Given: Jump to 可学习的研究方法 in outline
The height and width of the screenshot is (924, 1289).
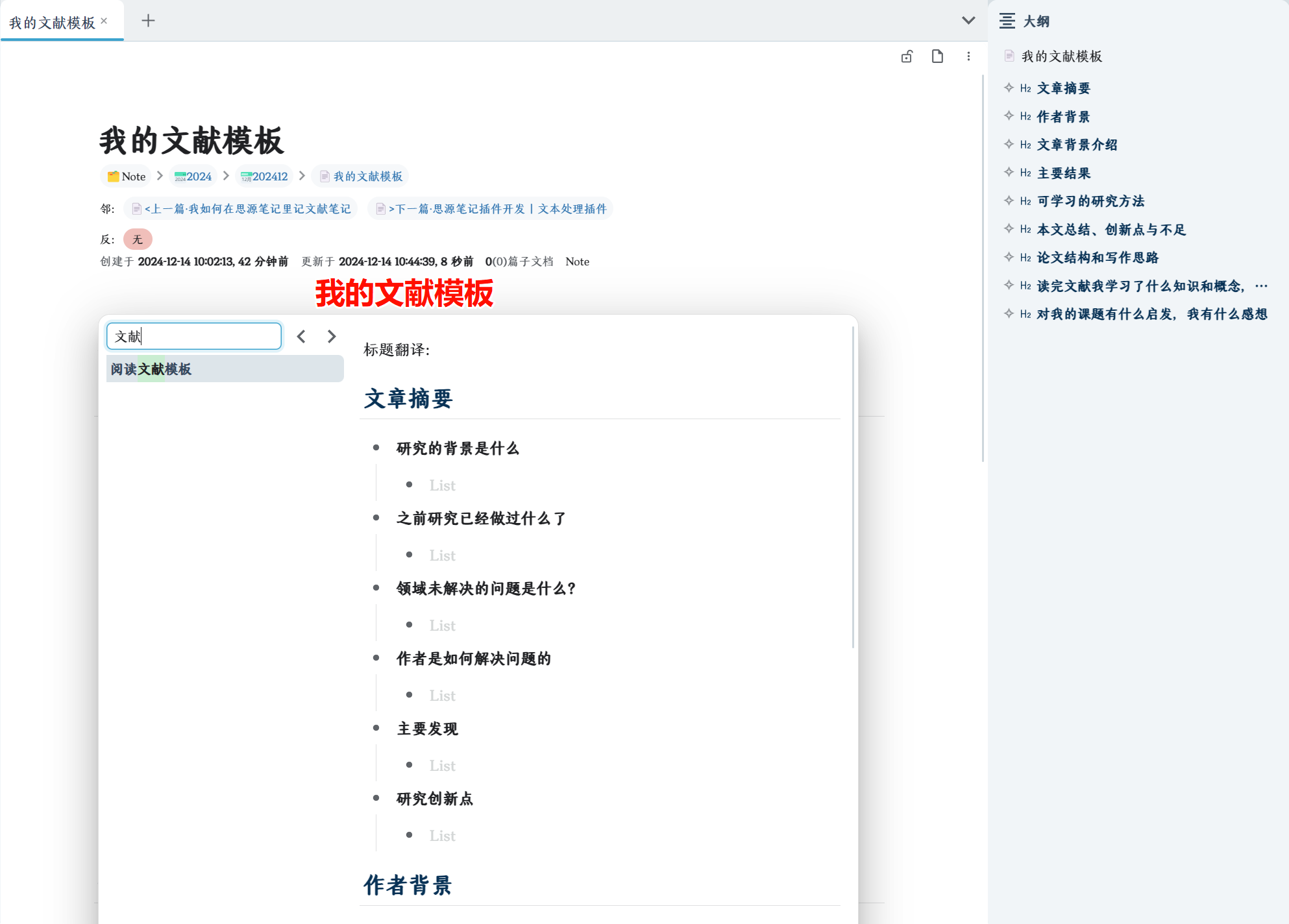Looking at the screenshot, I should [1090, 201].
